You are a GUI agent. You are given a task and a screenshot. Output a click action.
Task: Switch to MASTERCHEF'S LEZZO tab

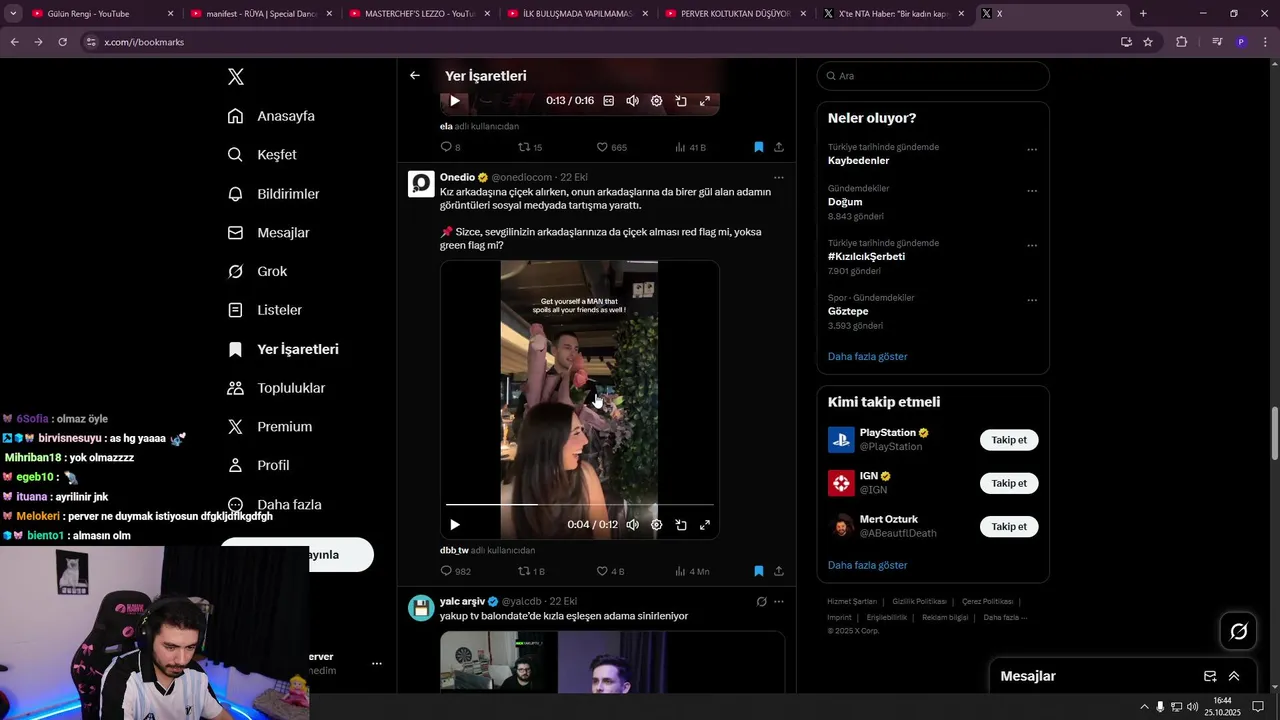click(418, 14)
